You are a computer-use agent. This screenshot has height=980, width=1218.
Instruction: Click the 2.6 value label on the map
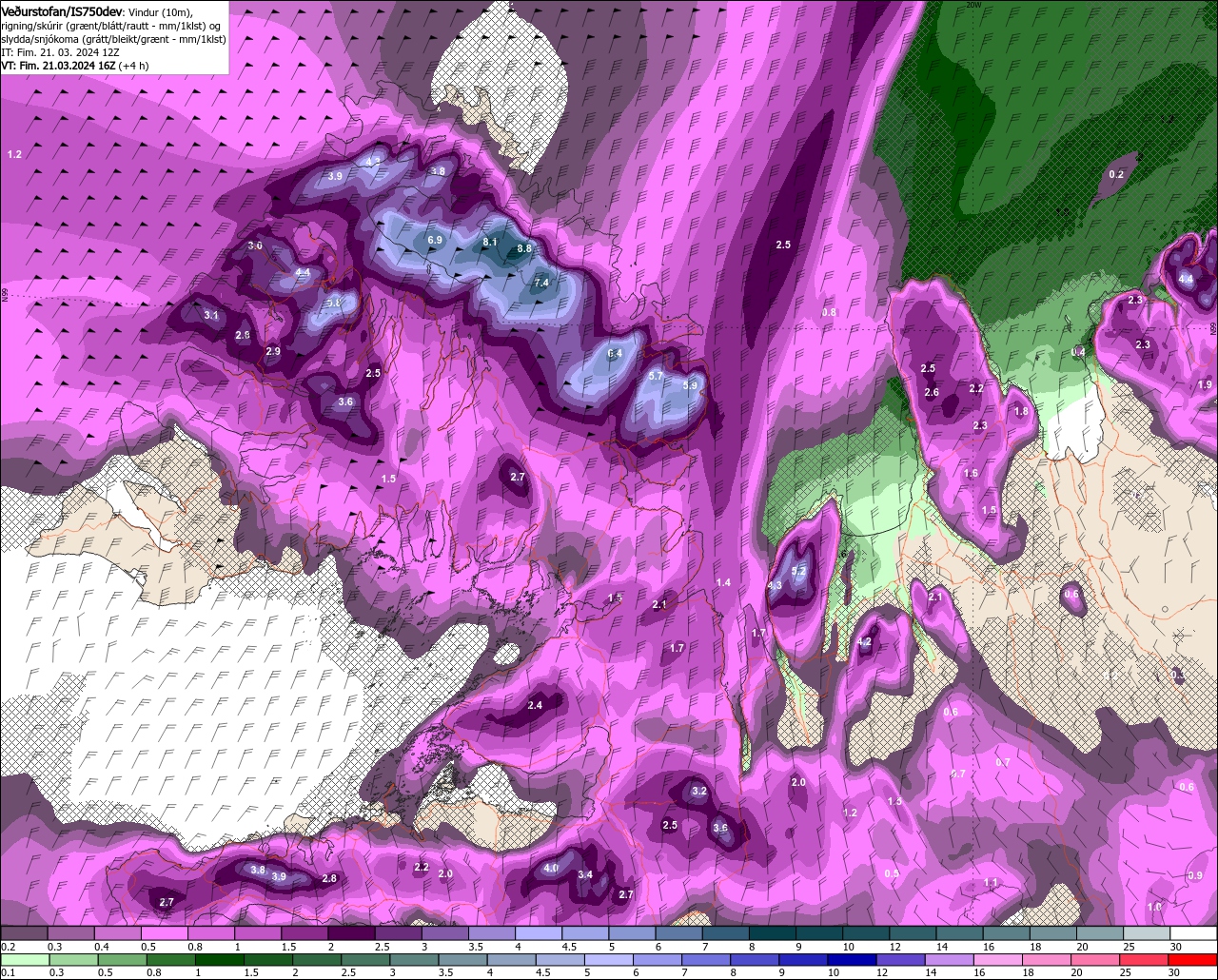[x=932, y=392]
